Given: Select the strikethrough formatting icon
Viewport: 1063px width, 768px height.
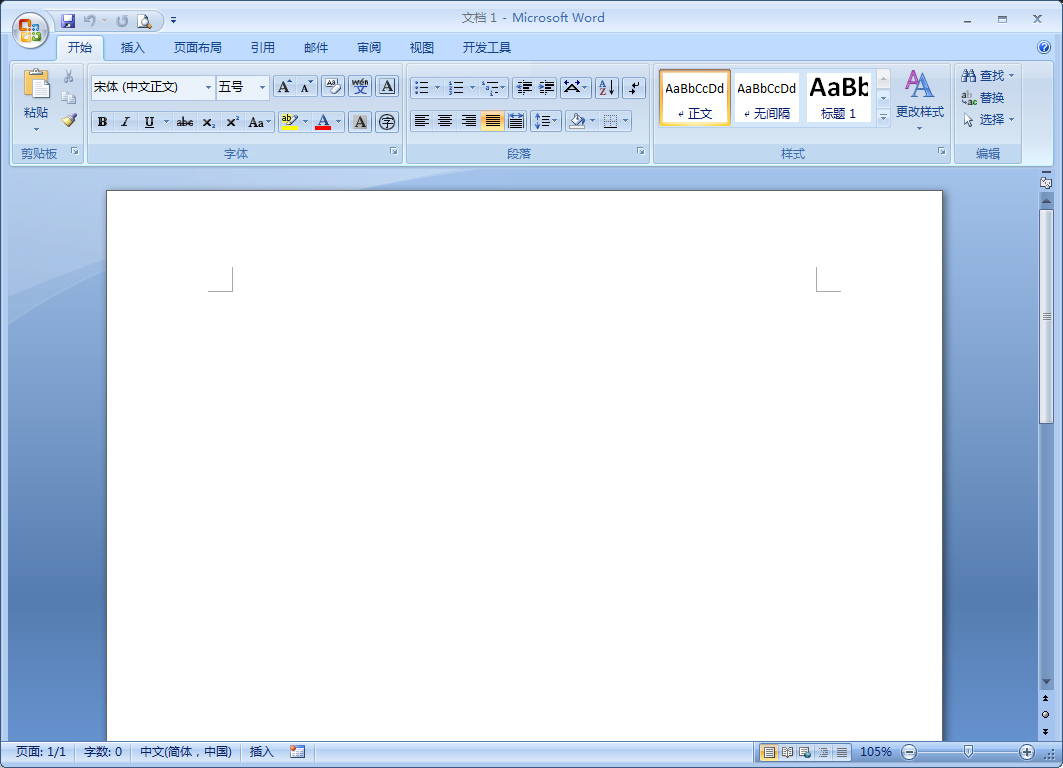Looking at the screenshot, I should pos(185,122).
